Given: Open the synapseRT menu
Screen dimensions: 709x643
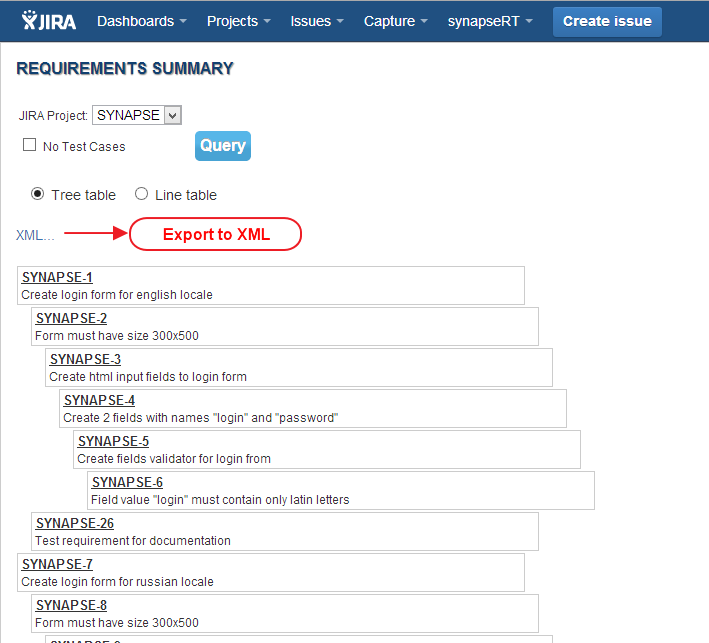Looking at the screenshot, I should coord(490,21).
